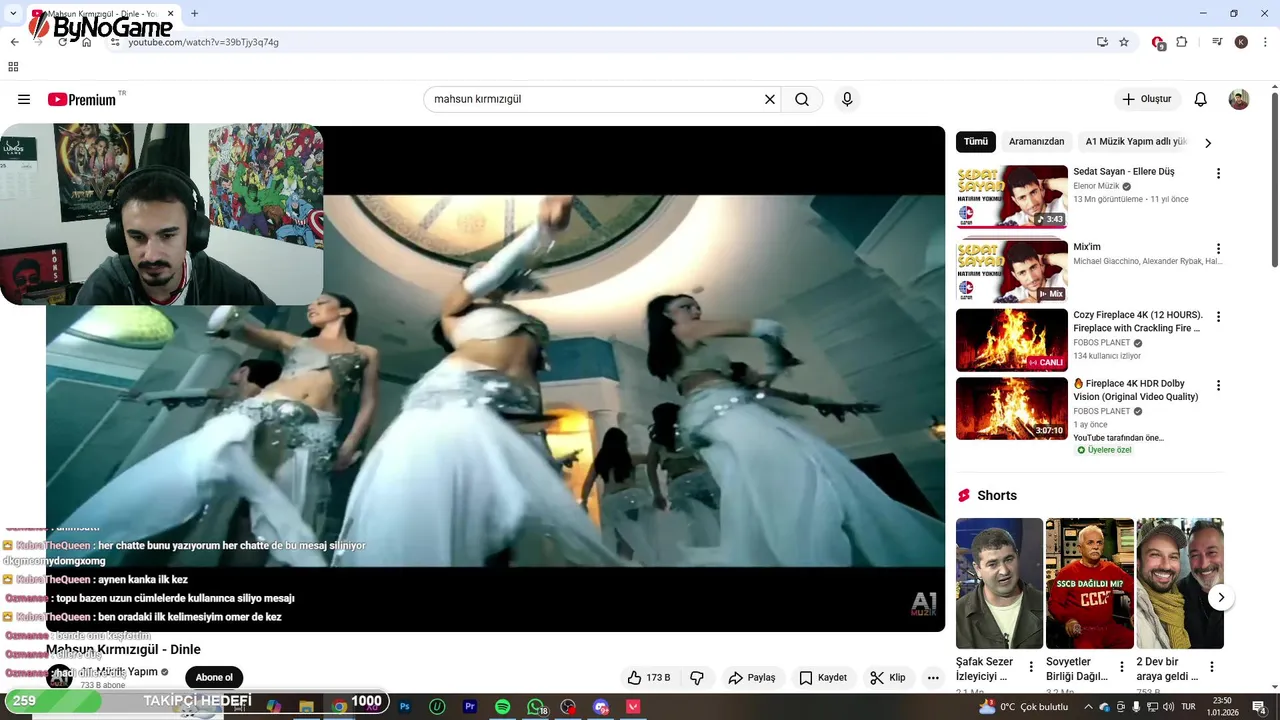Screen dimensions: 1280x720
Task: Save the video with Kaydet
Action: point(823,677)
